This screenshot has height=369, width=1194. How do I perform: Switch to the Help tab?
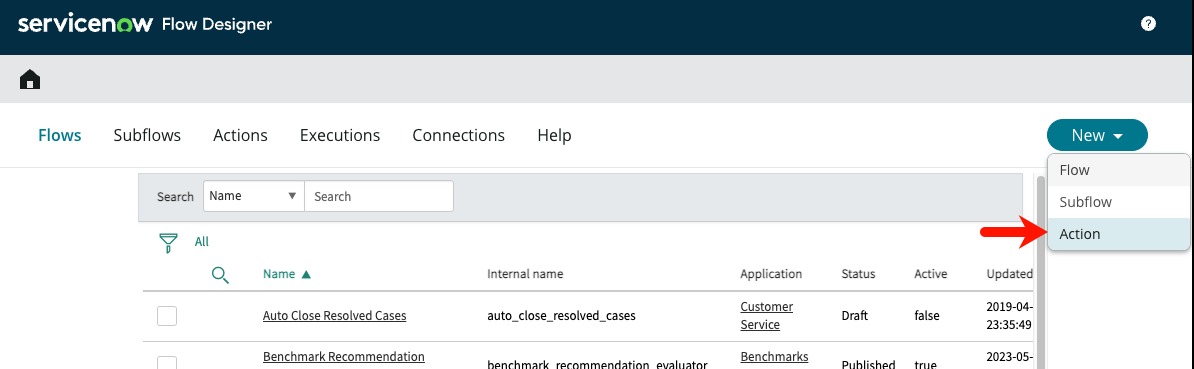click(x=554, y=135)
